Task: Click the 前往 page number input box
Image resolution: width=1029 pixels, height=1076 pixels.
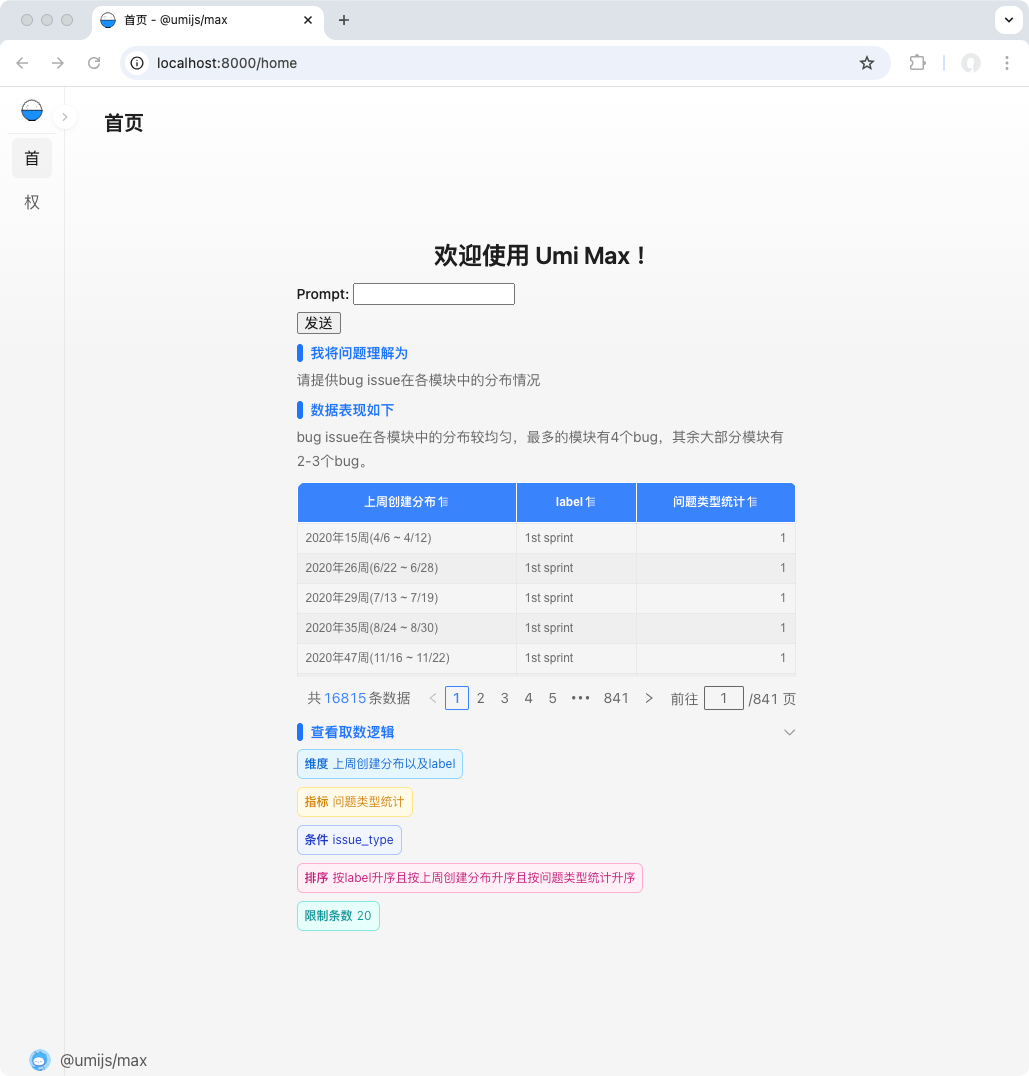Action: pos(723,698)
